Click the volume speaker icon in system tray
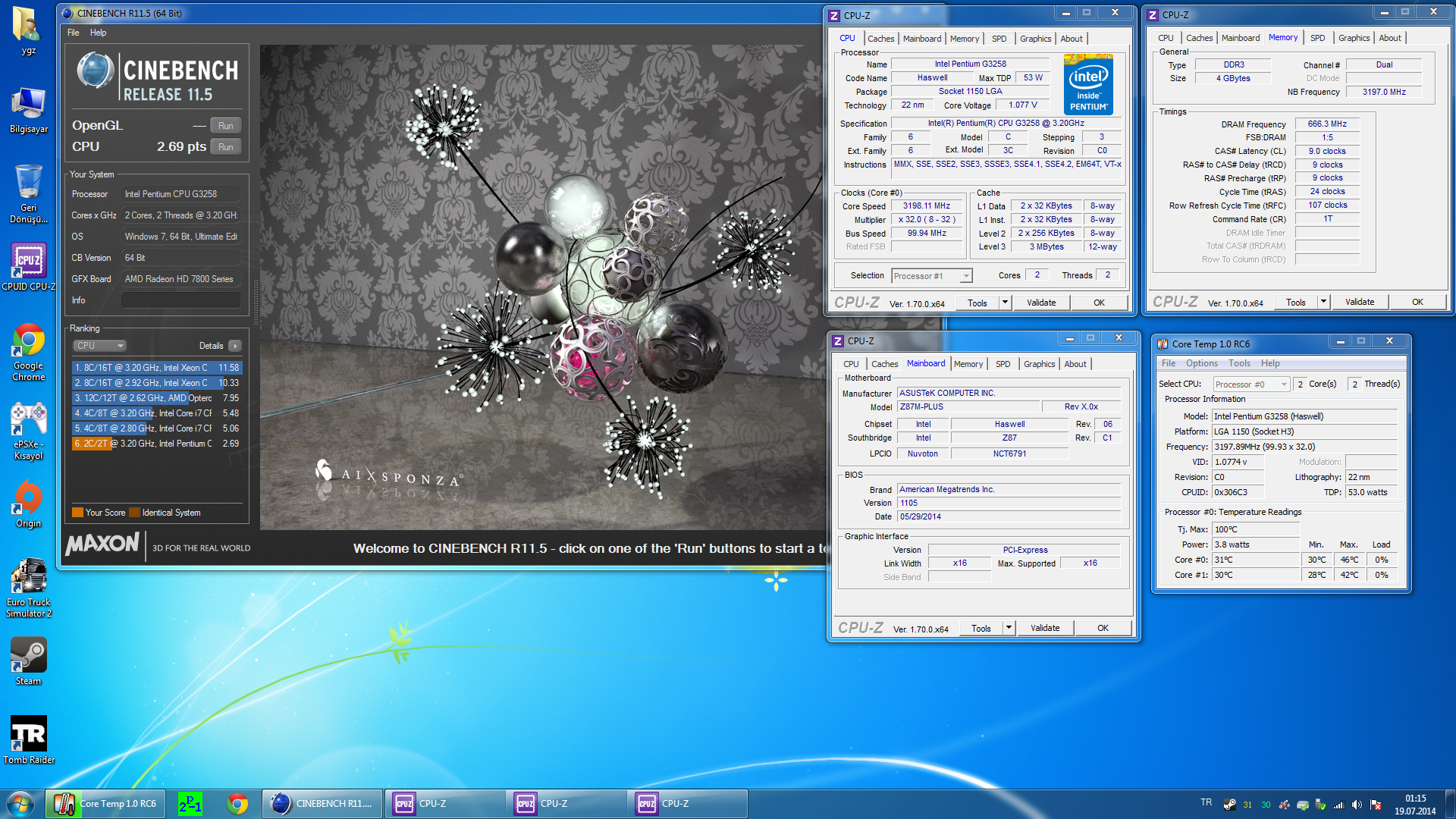 pos(1357,805)
